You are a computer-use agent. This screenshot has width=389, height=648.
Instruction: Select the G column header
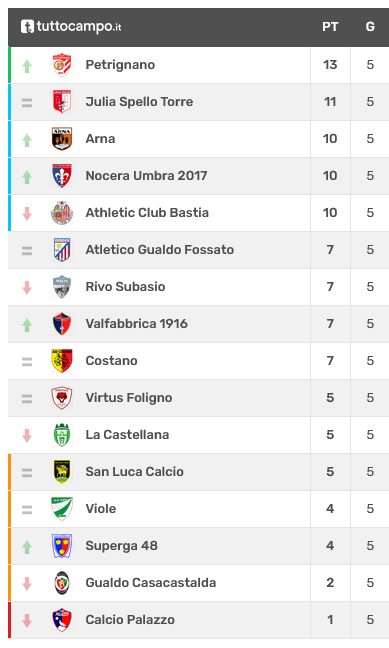pos(370,27)
